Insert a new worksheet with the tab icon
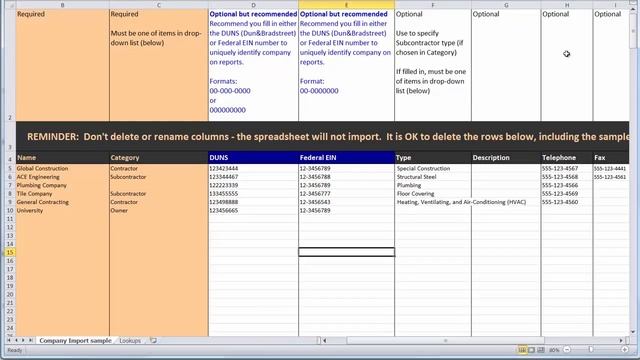 click(153, 340)
